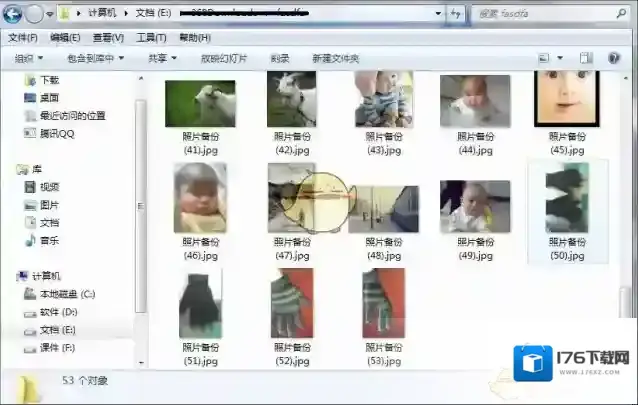Open the 工具(T) menu
Screen dimensions: 638x405
[151, 38]
